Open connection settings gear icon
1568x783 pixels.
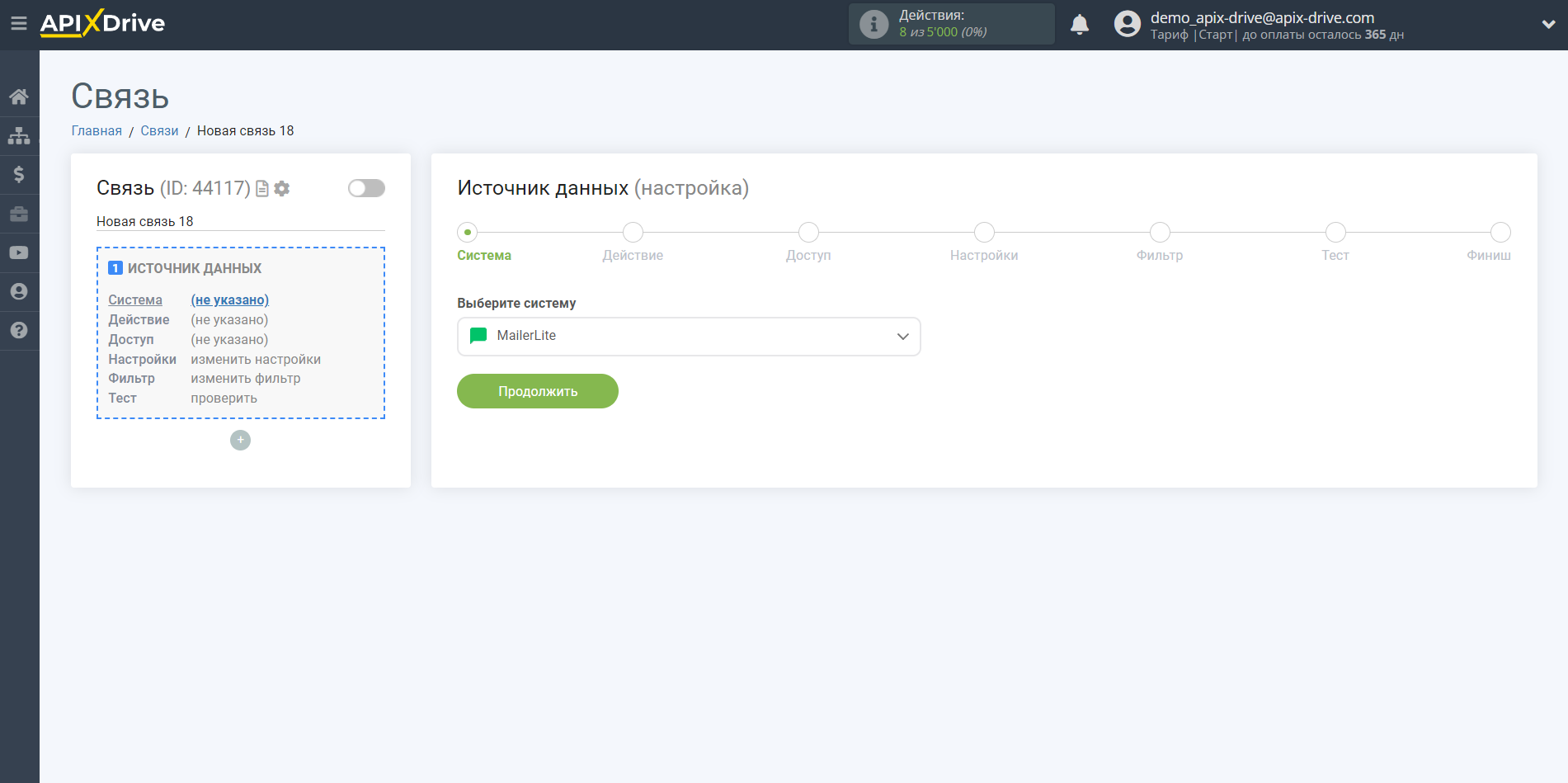click(x=282, y=189)
